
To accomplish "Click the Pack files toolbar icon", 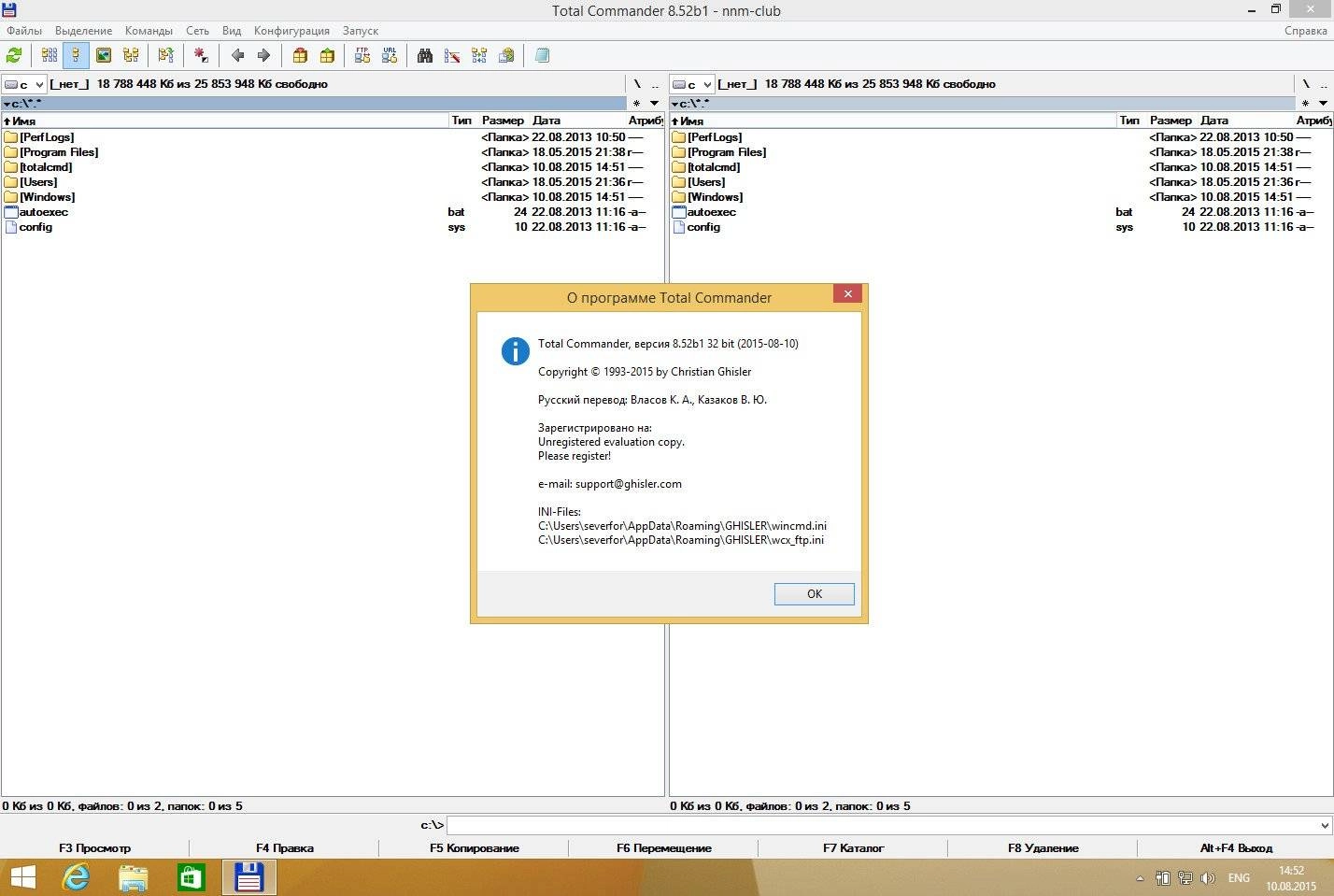I will click(x=300, y=56).
